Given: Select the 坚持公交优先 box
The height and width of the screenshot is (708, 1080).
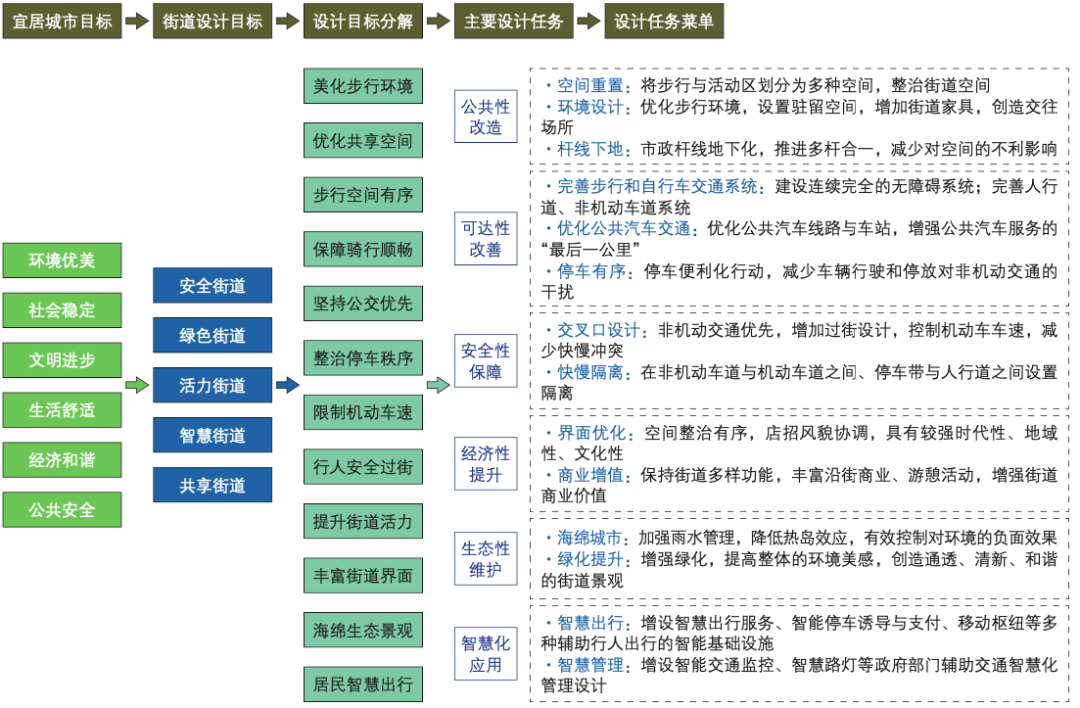Looking at the screenshot, I should click(363, 304).
